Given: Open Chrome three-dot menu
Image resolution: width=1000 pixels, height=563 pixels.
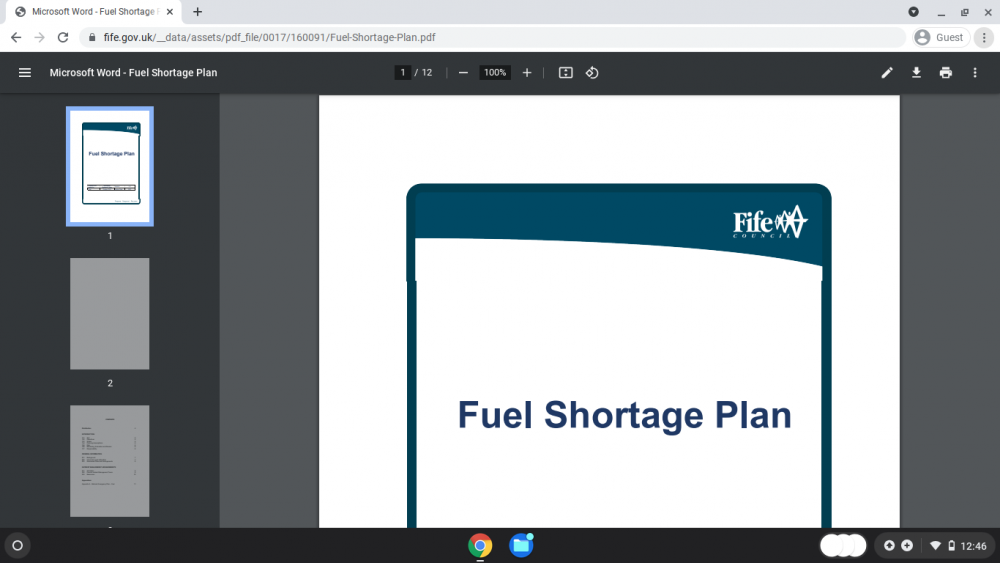Looking at the screenshot, I should [984, 38].
